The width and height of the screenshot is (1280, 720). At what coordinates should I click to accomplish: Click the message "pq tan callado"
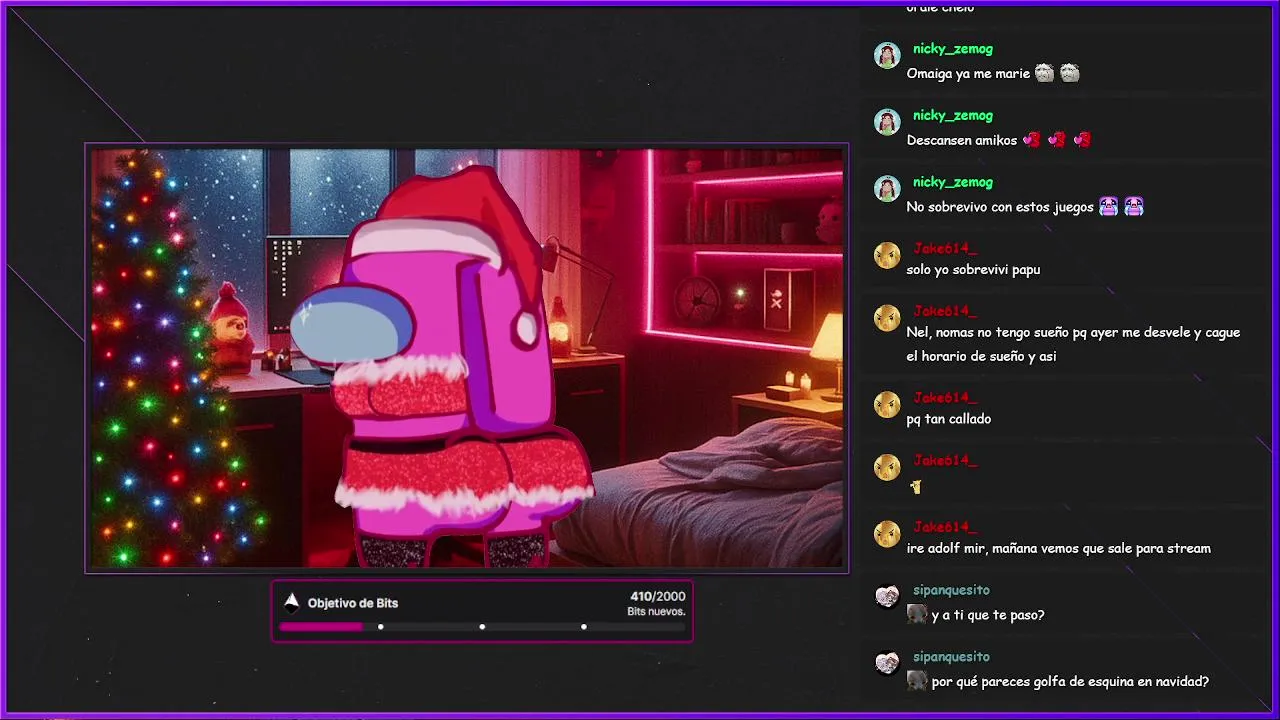tap(949, 419)
